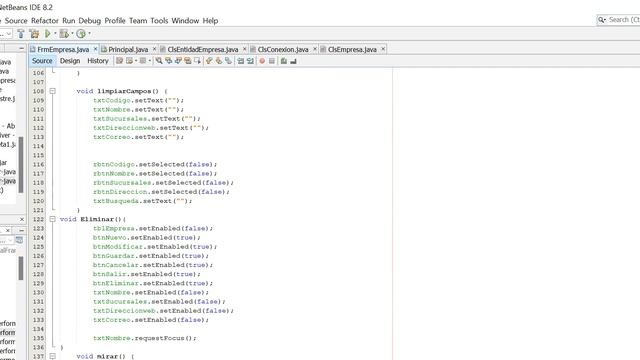Close the FrmEmpresa.java tab
The image size is (640, 360).
[x=96, y=49]
